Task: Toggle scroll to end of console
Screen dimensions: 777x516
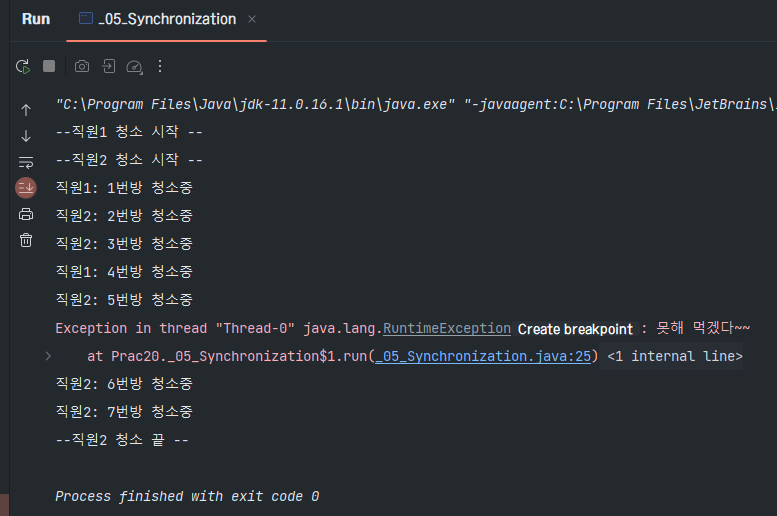Action: point(26,188)
